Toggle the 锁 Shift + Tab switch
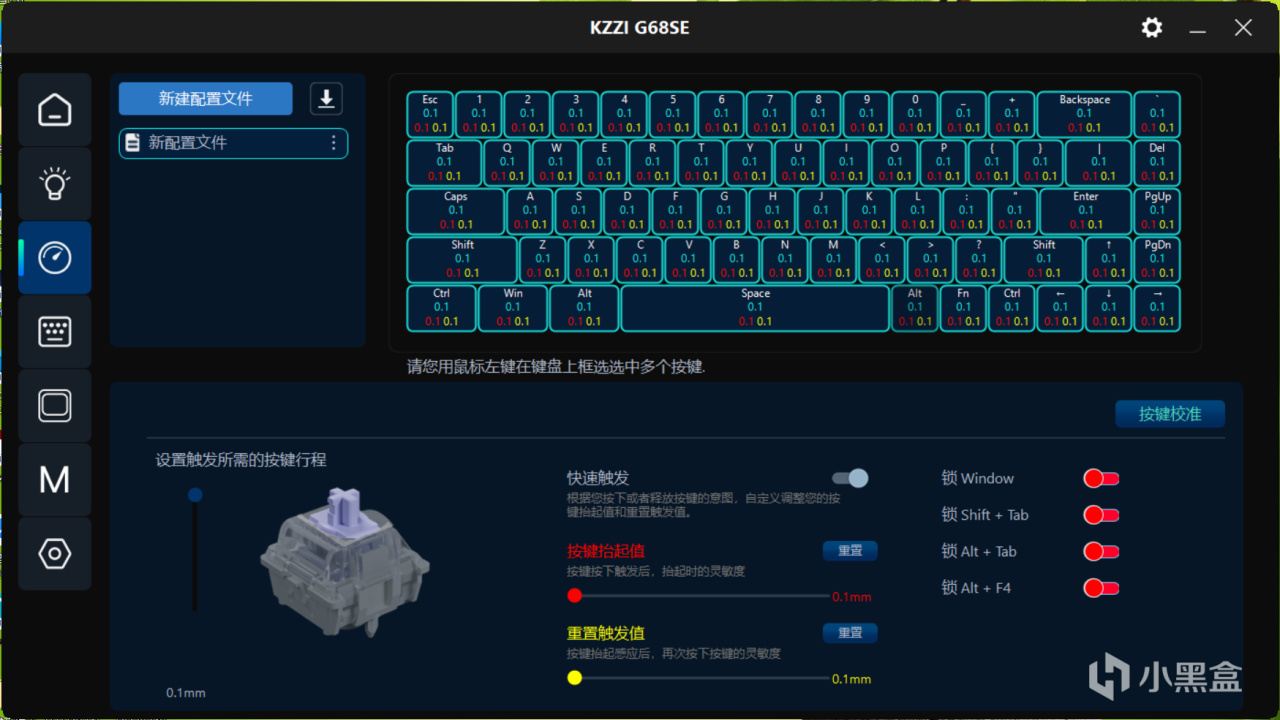The image size is (1280, 720). tap(1101, 515)
